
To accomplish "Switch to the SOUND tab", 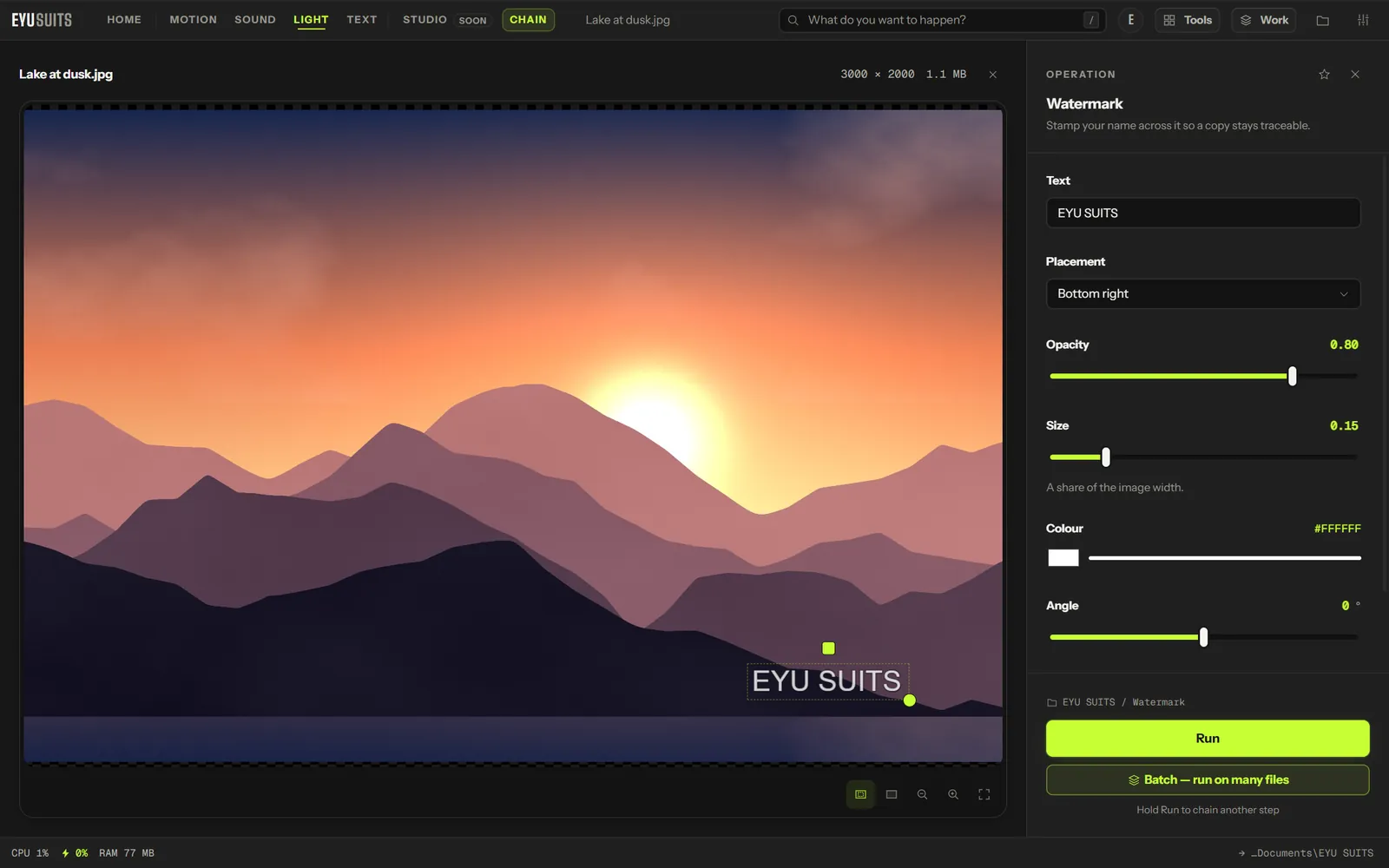I will (254, 19).
